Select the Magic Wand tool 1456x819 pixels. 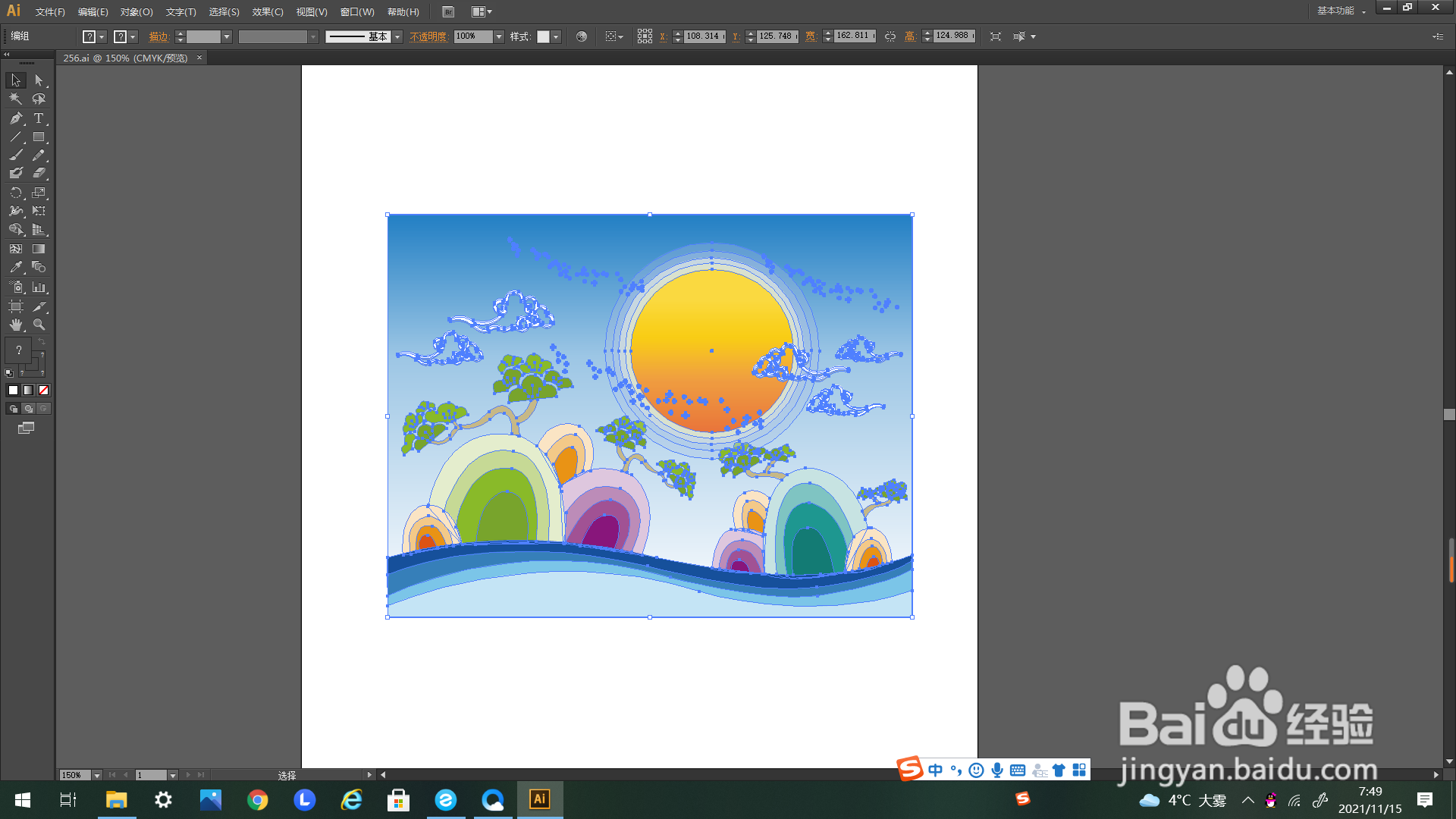coord(15,99)
